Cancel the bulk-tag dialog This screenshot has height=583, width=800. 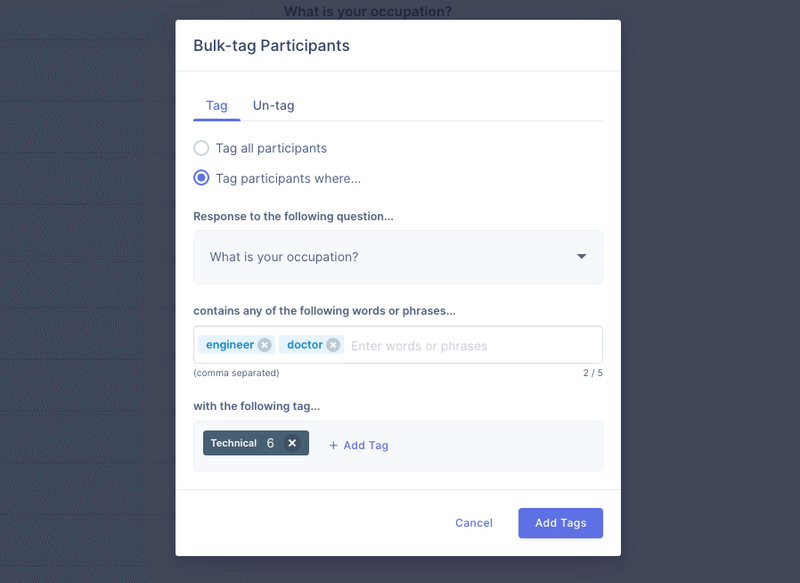(x=474, y=523)
